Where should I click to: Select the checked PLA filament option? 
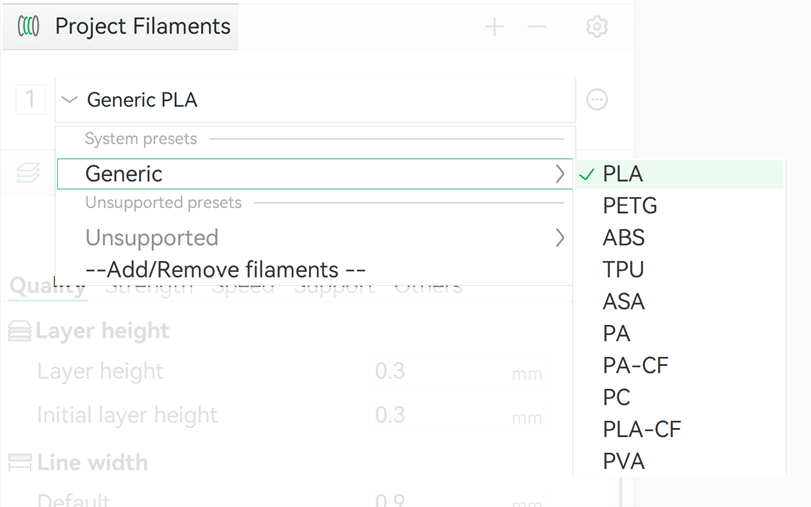623,174
